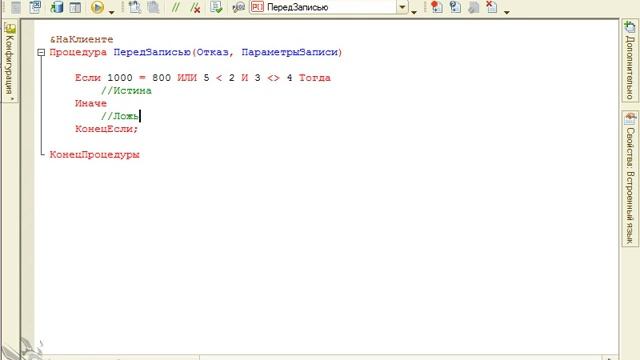
Task: Open the Свойства: Встроенный язык side tab
Action: tap(630, 178)
